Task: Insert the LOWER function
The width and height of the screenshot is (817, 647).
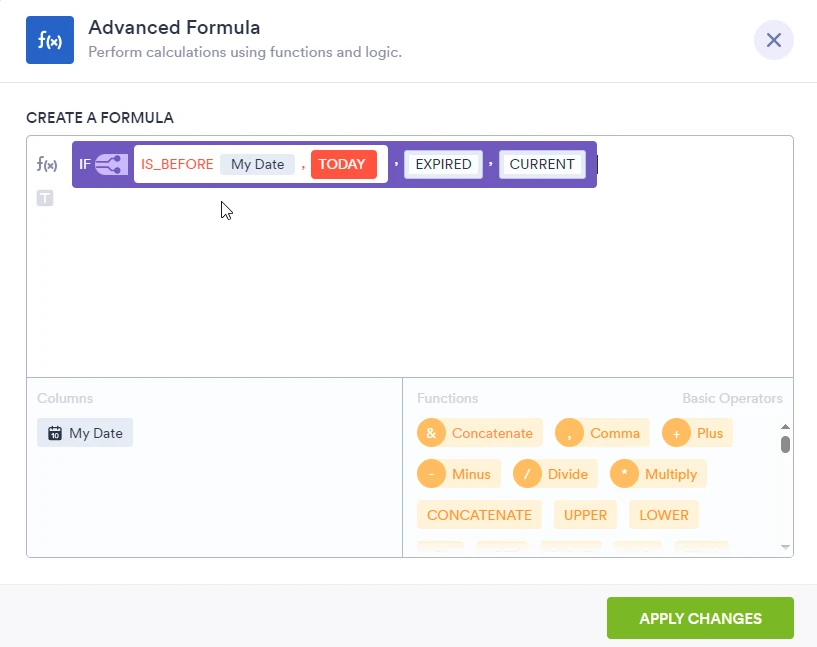Action: coord(663,514)
